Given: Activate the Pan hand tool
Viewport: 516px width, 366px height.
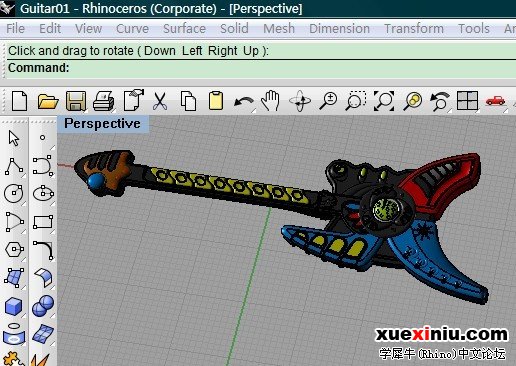Looking at the screenshot, I should point(270,101).
